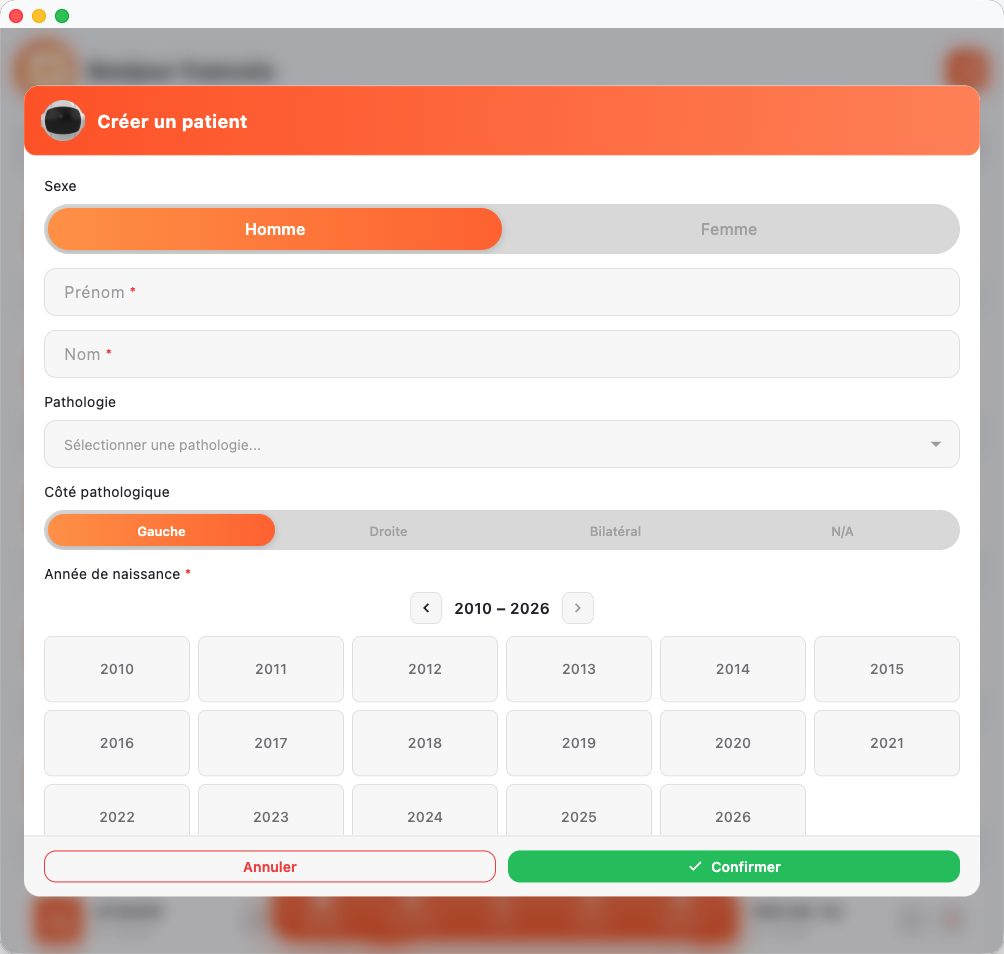Select Homme as the sex
The image size is (1004, 954).
(275, 229)
